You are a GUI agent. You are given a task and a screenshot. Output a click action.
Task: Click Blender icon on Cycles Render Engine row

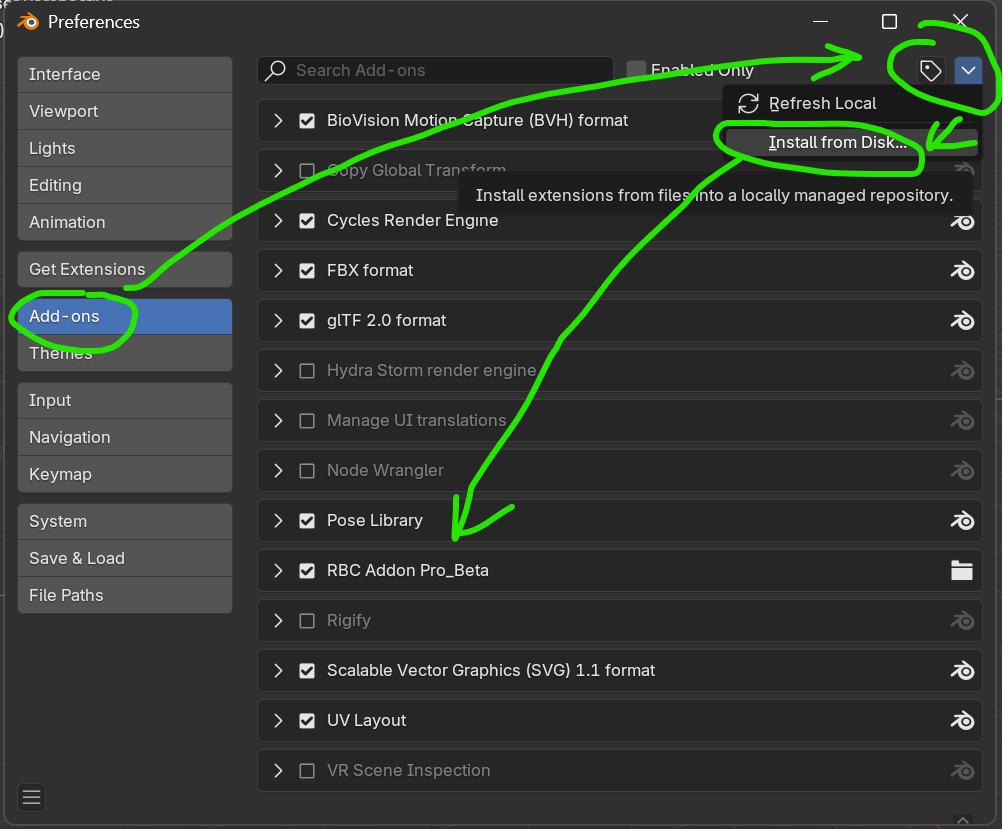tap(962, 221)
